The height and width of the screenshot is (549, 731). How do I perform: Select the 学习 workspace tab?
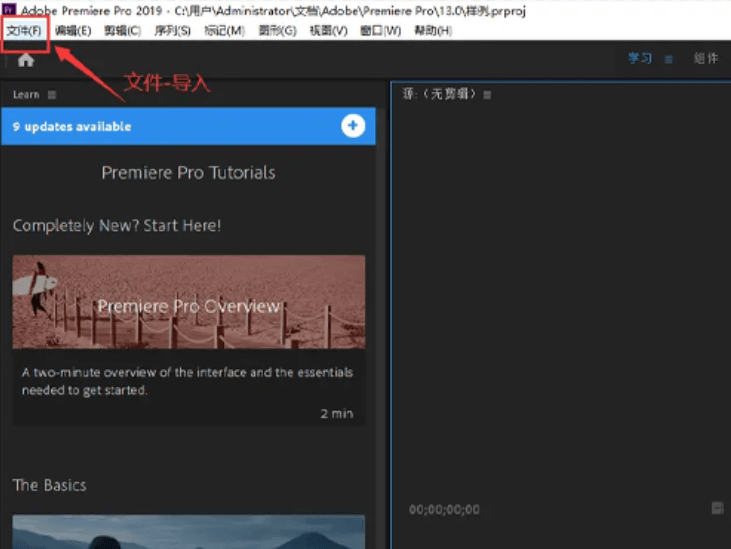[640, 59]
